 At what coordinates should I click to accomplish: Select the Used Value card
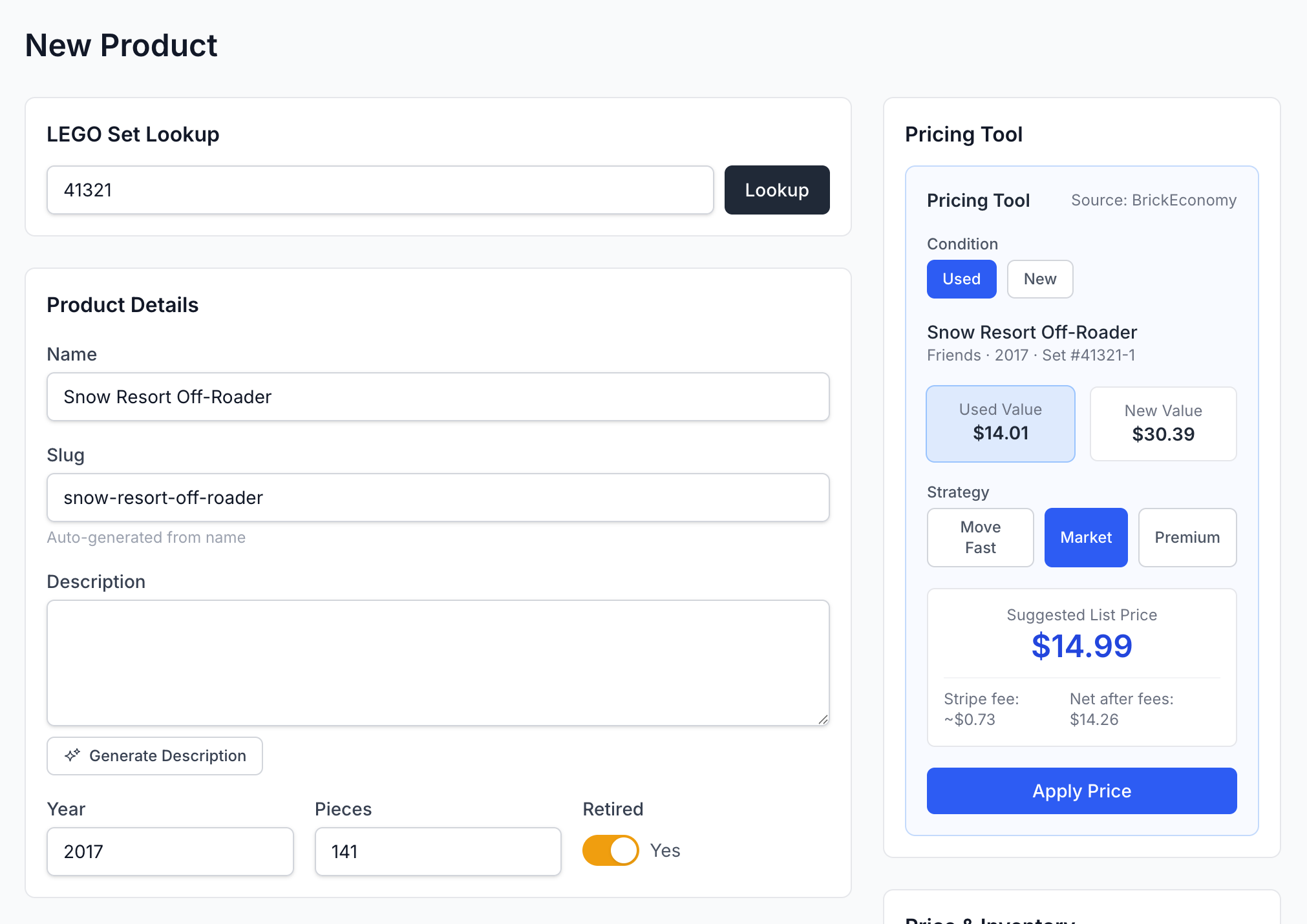point(1000,424)
